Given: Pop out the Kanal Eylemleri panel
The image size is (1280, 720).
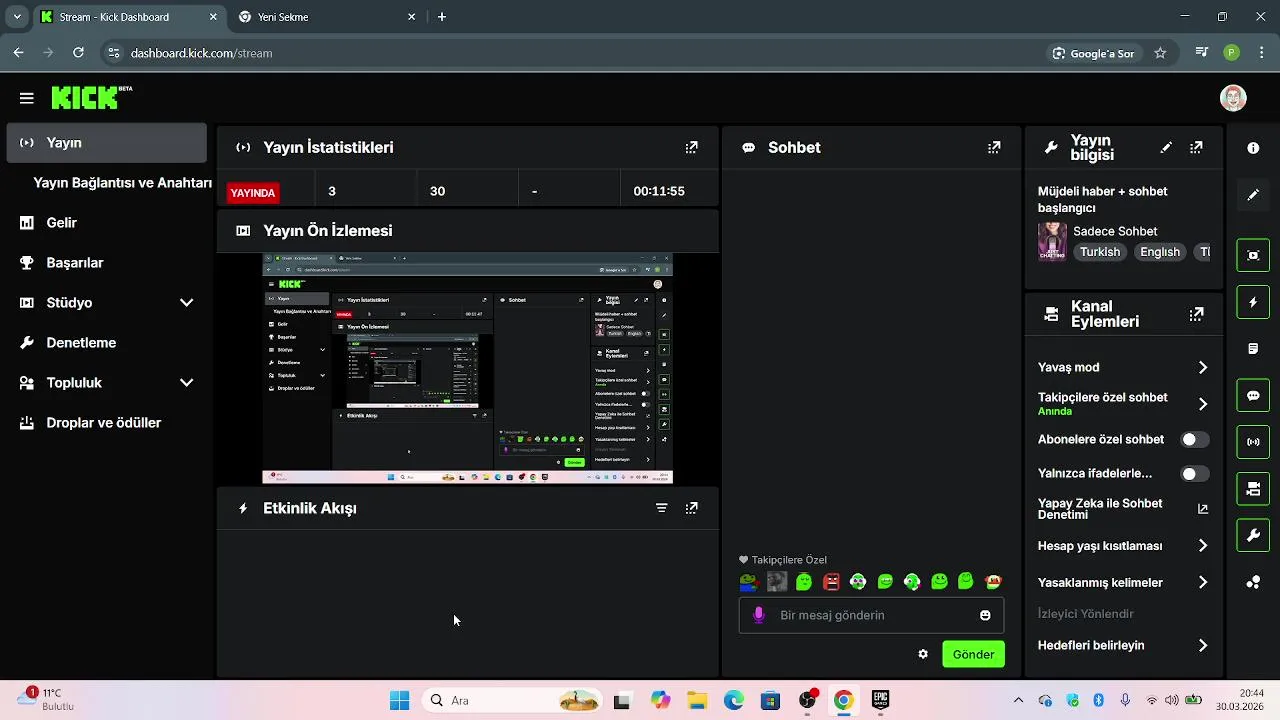Looking at the screenshot, I should 1196,314.
